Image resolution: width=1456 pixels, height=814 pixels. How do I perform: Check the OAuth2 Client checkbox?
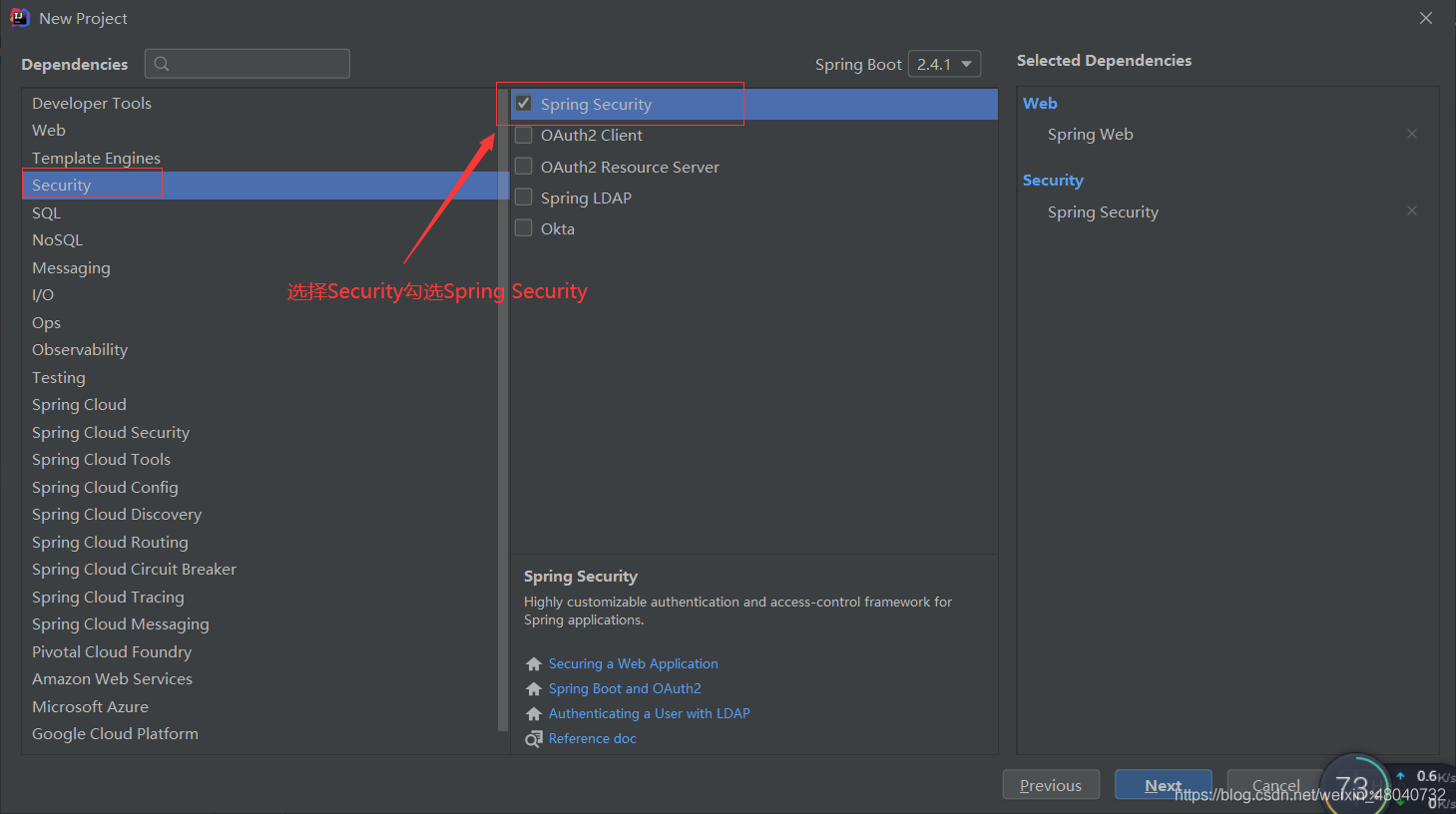[x=523, y=135]
